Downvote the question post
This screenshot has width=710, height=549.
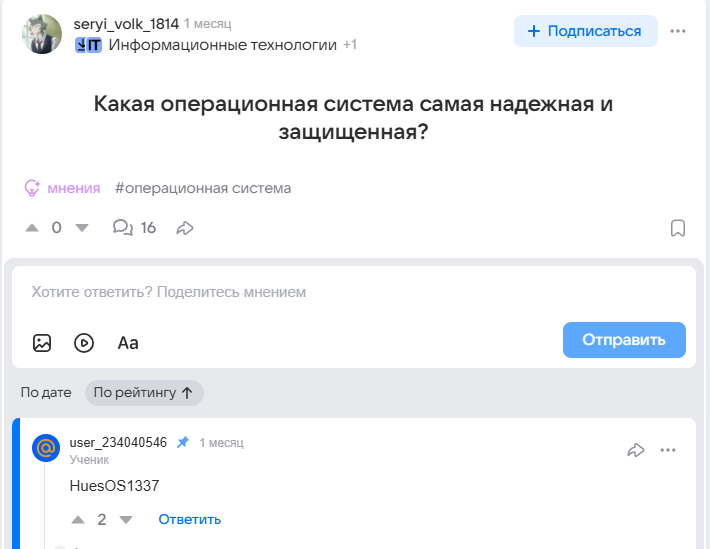pyautogui.click(x=82, y=228)
